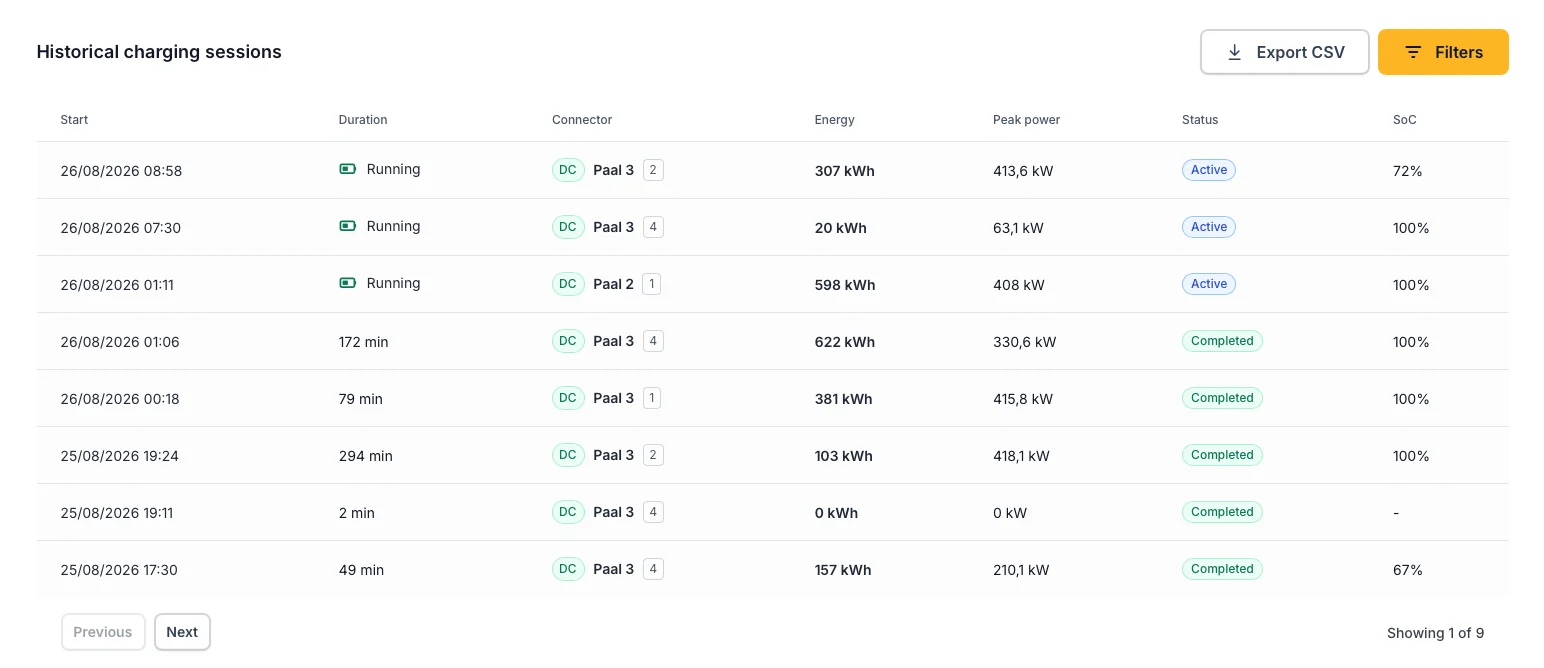Click the Filters funnel icon
The width and height of the screenshot is (1544, 668).
(1413, 52)
